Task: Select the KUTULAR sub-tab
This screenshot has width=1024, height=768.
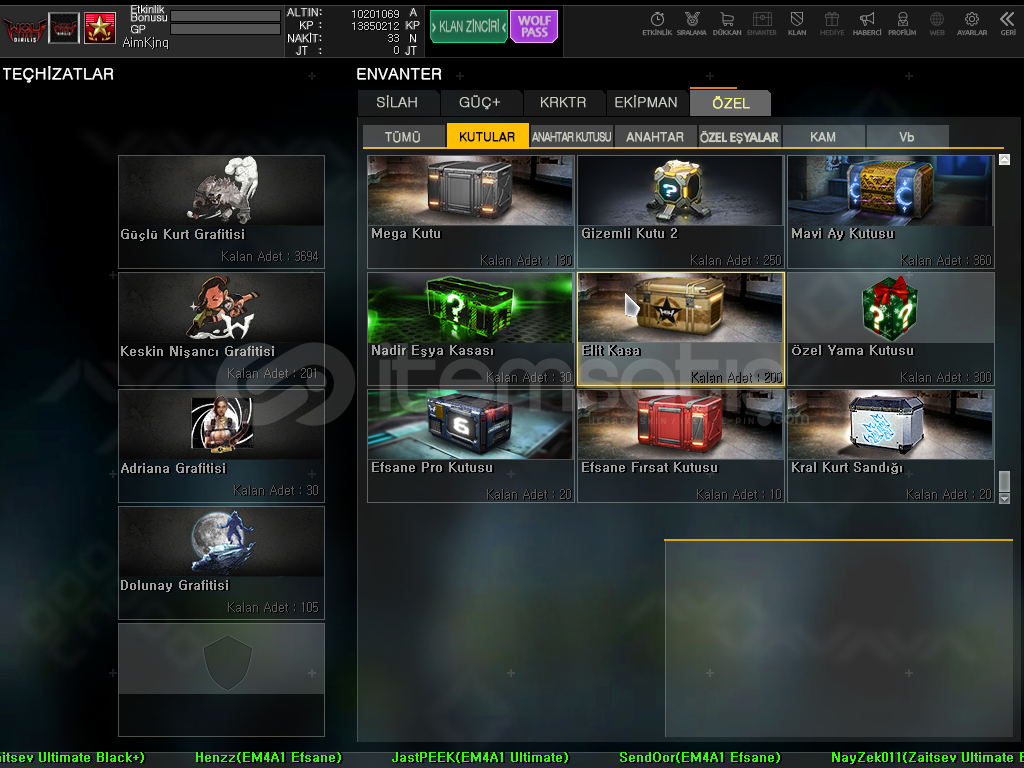Action: [x=487, y=136]
